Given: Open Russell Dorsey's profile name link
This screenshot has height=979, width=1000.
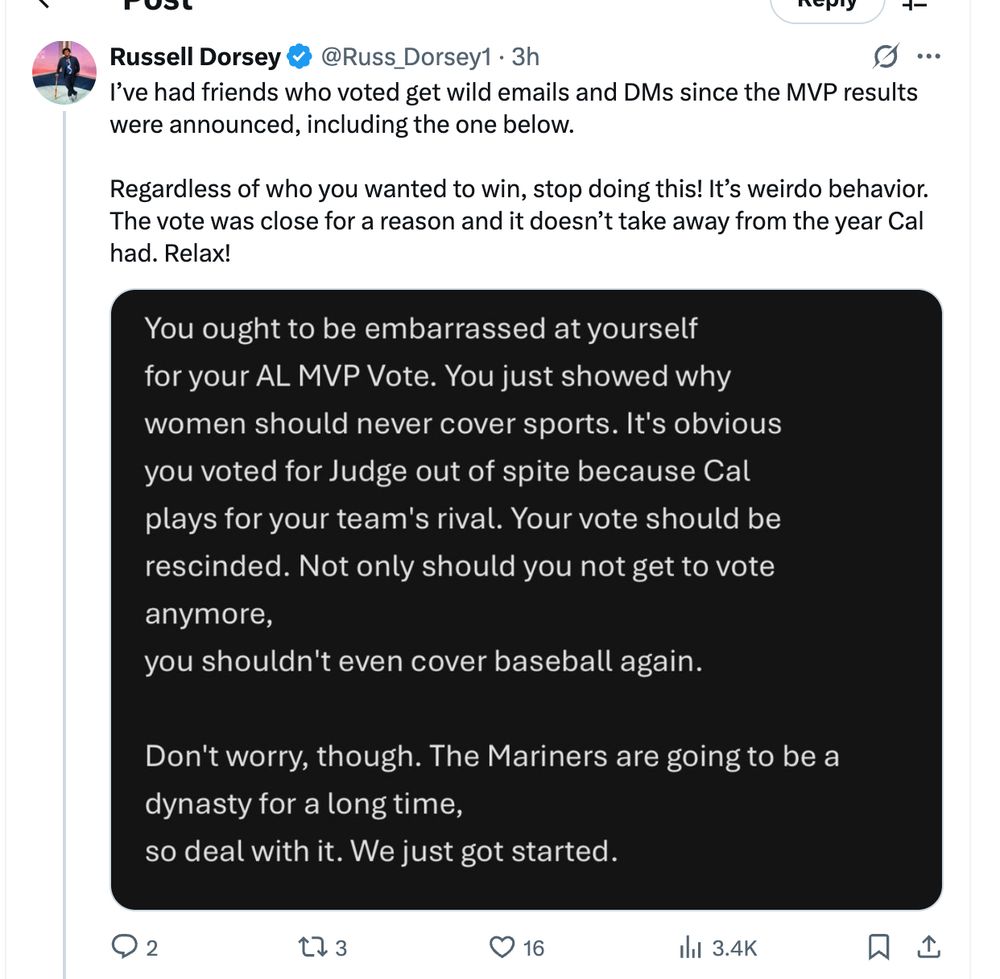Looking at the screenshot, I should tap(195, 57).
